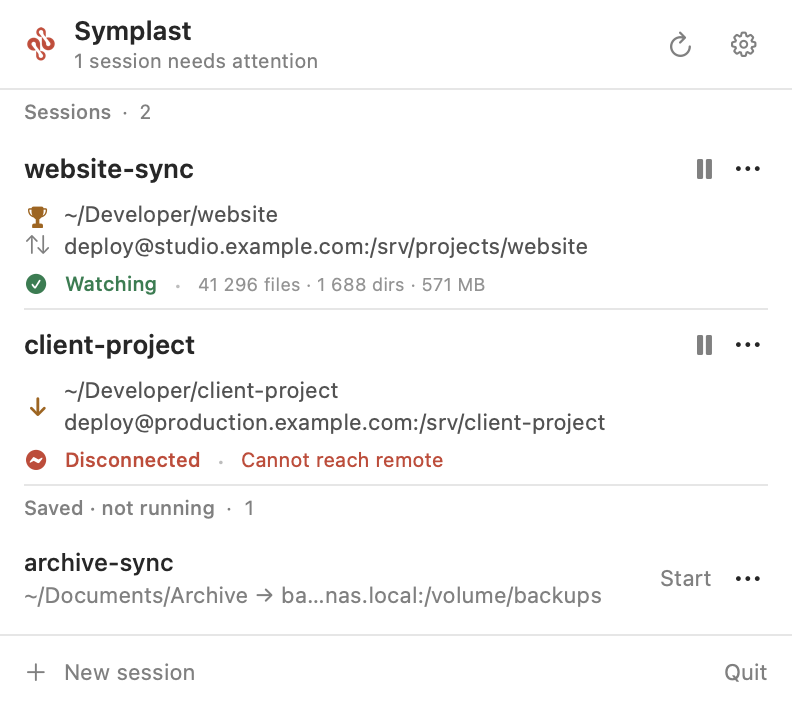Image resolution: width=792 pixels, height=708 pixels.
Task: Click the Symplast title text
Action: point(133,31)
